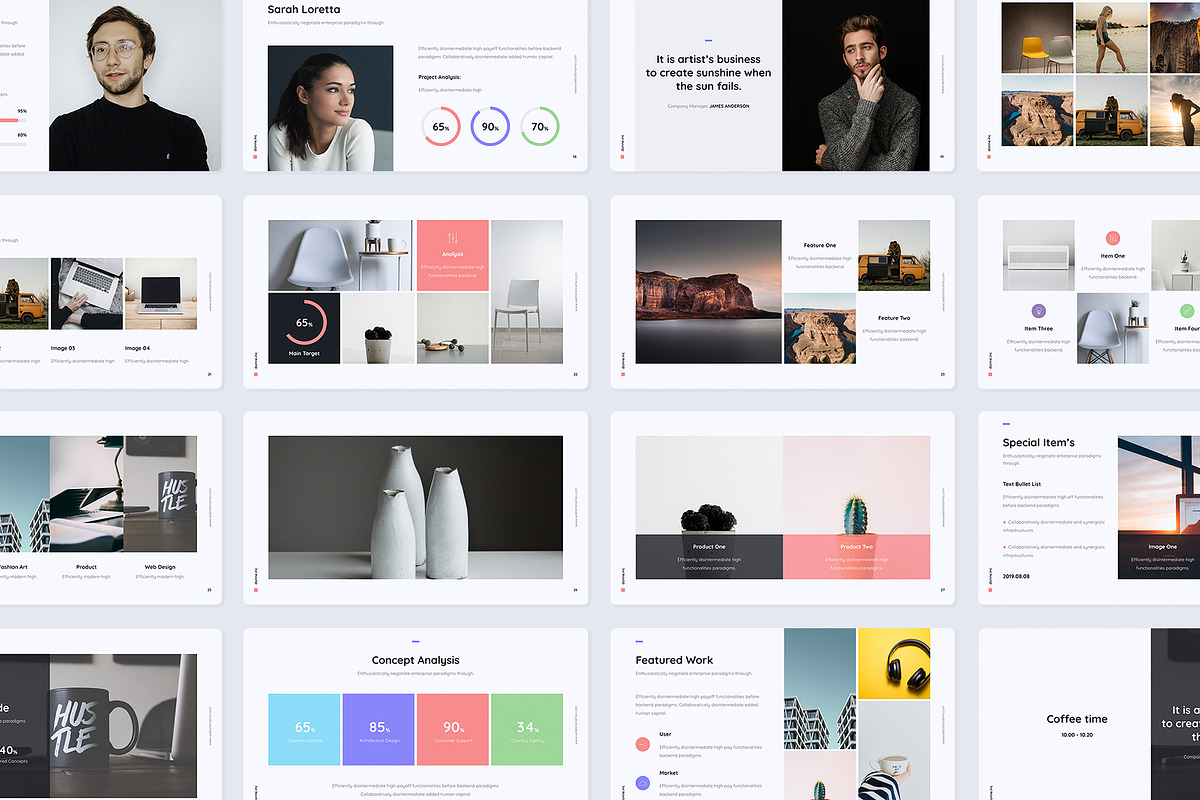Click the purple Market cloud icon
The width and height of the screenshot is (1200, 800).
643,782
